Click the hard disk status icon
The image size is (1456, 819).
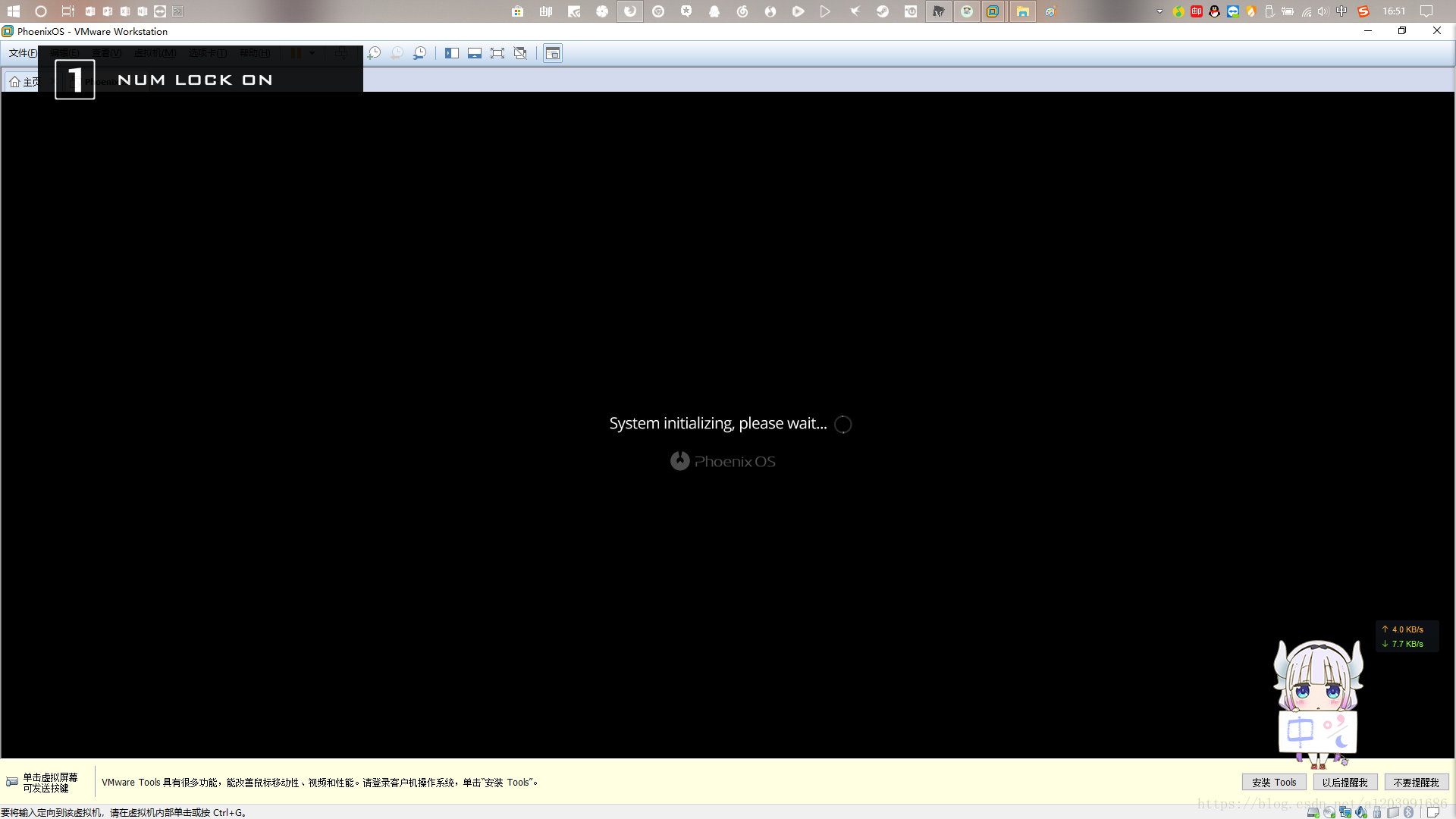coord(1313,812)
